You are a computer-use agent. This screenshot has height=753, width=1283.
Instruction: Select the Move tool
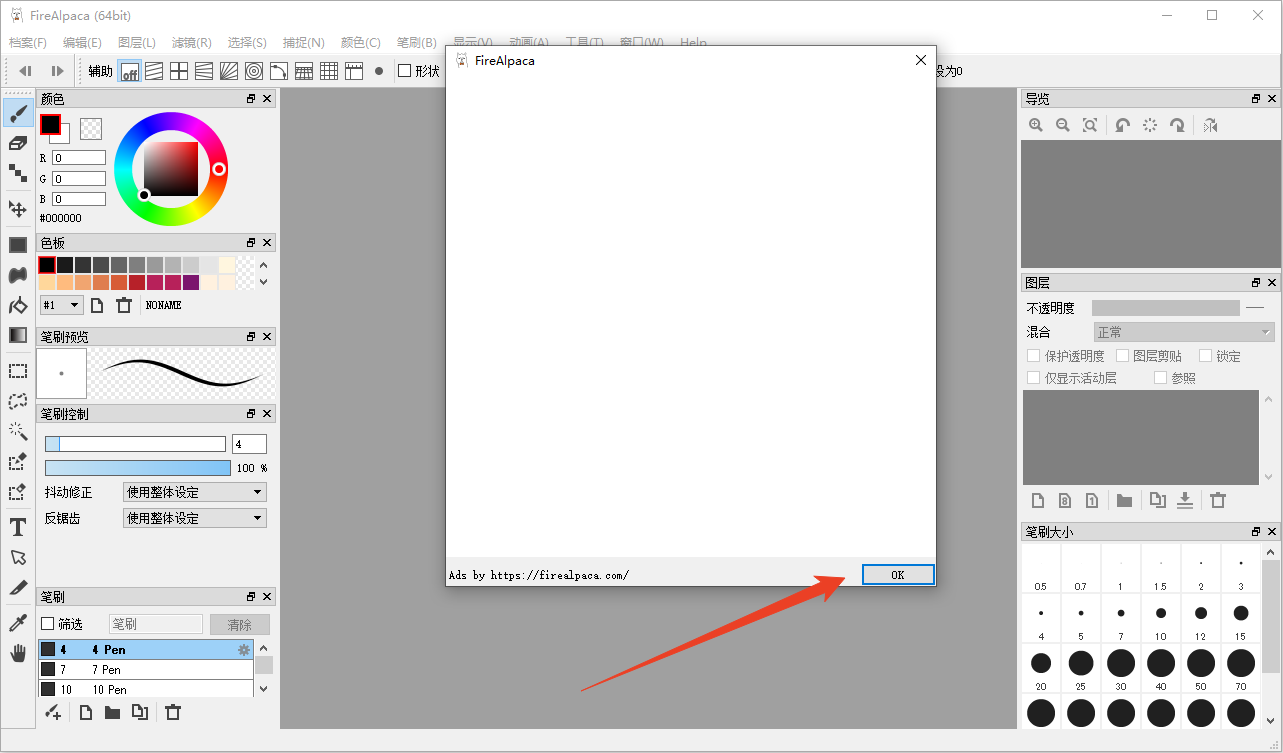[18, 209]
